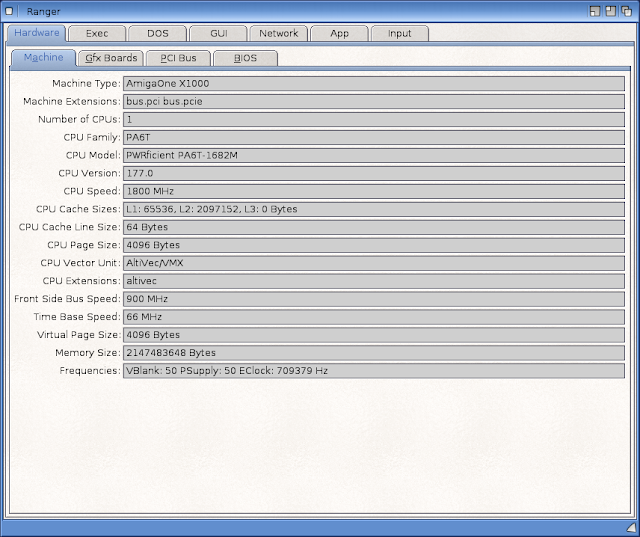Select the Input tab

(400, 33)
